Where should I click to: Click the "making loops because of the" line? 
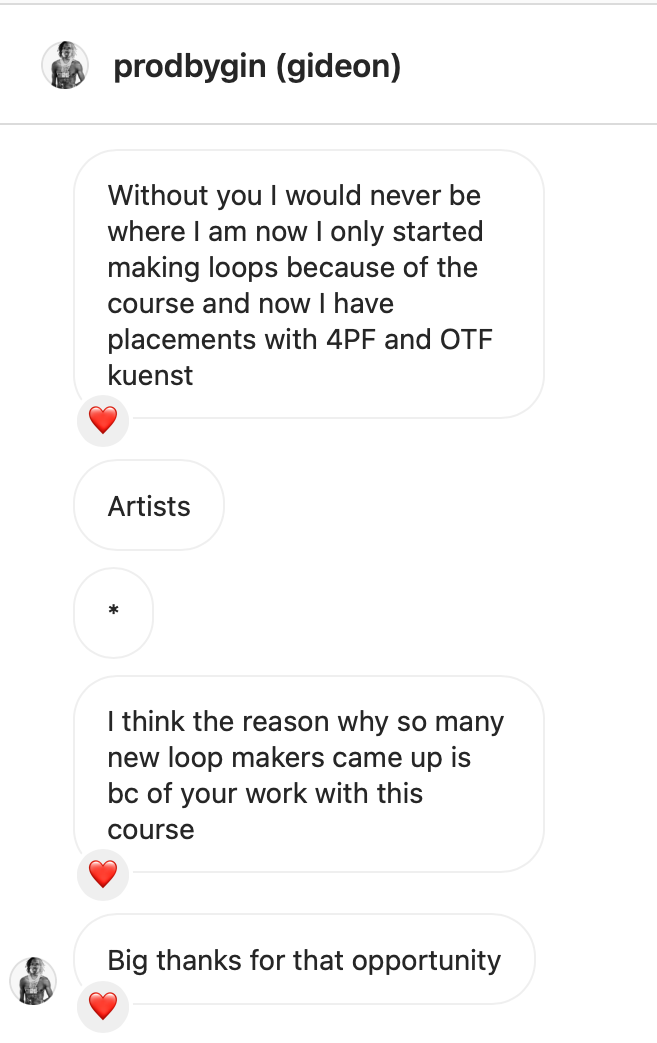click(292, 267)
